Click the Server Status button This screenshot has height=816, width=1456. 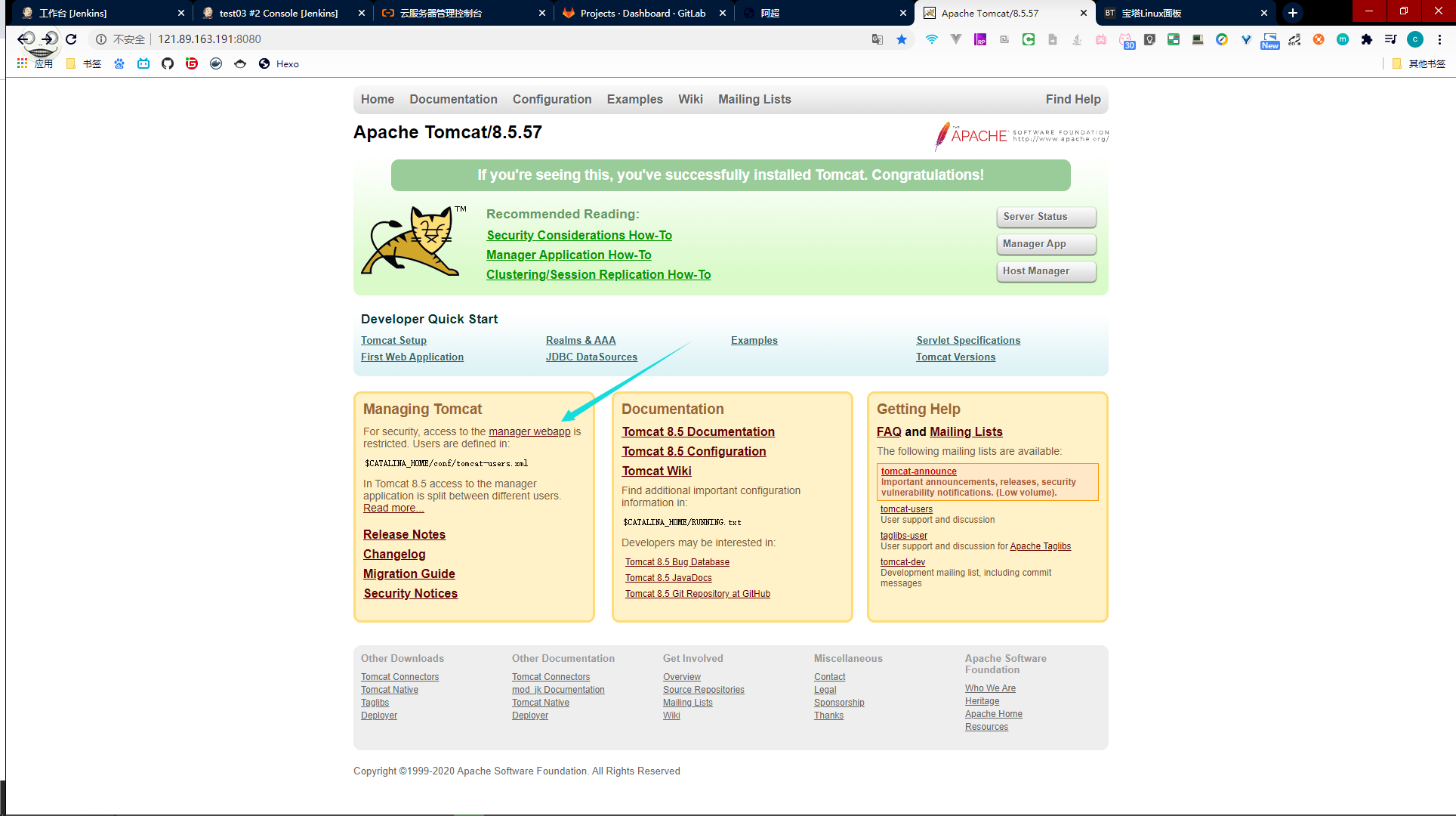[1046, 216]
